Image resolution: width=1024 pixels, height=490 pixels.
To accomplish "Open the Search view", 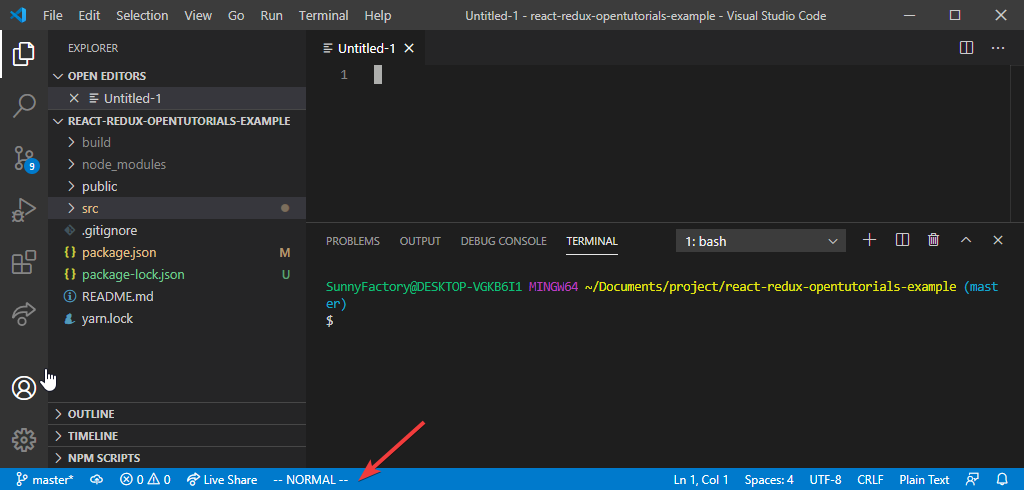I will pos(24,105).
